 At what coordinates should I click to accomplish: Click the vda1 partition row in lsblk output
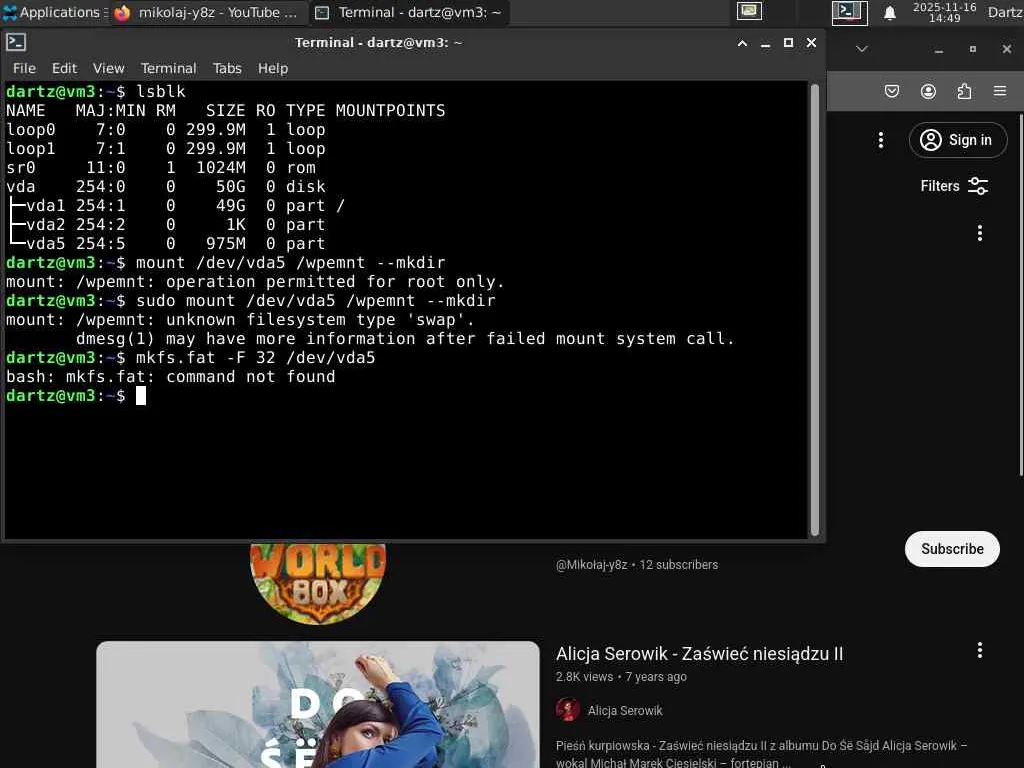(x=175, y=206)
